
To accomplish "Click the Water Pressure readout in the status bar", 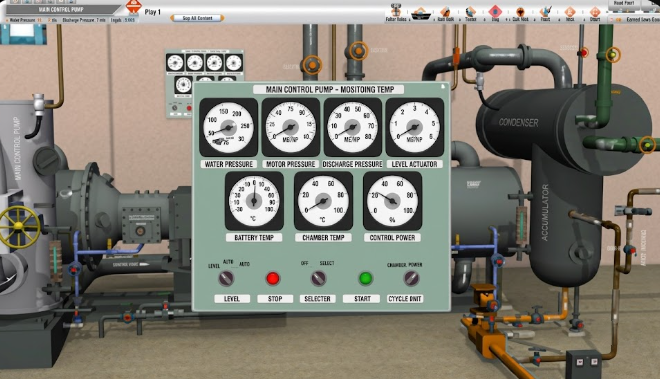I will [x=25, y=20].
